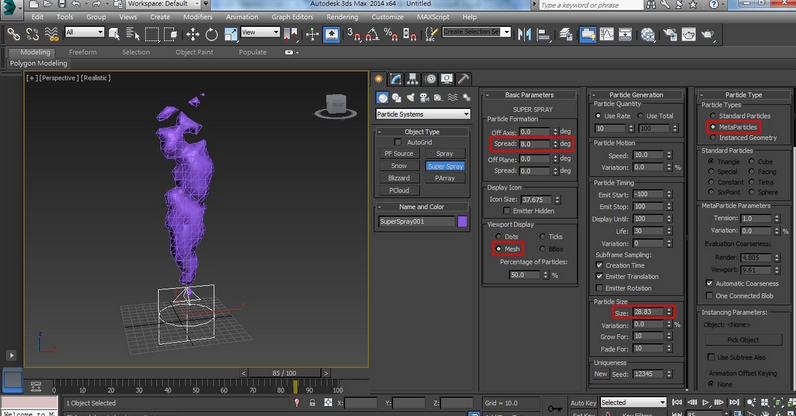Click the purple object color swatch
The height and width of the screenshot is (416, 796).
coord(462,222)
